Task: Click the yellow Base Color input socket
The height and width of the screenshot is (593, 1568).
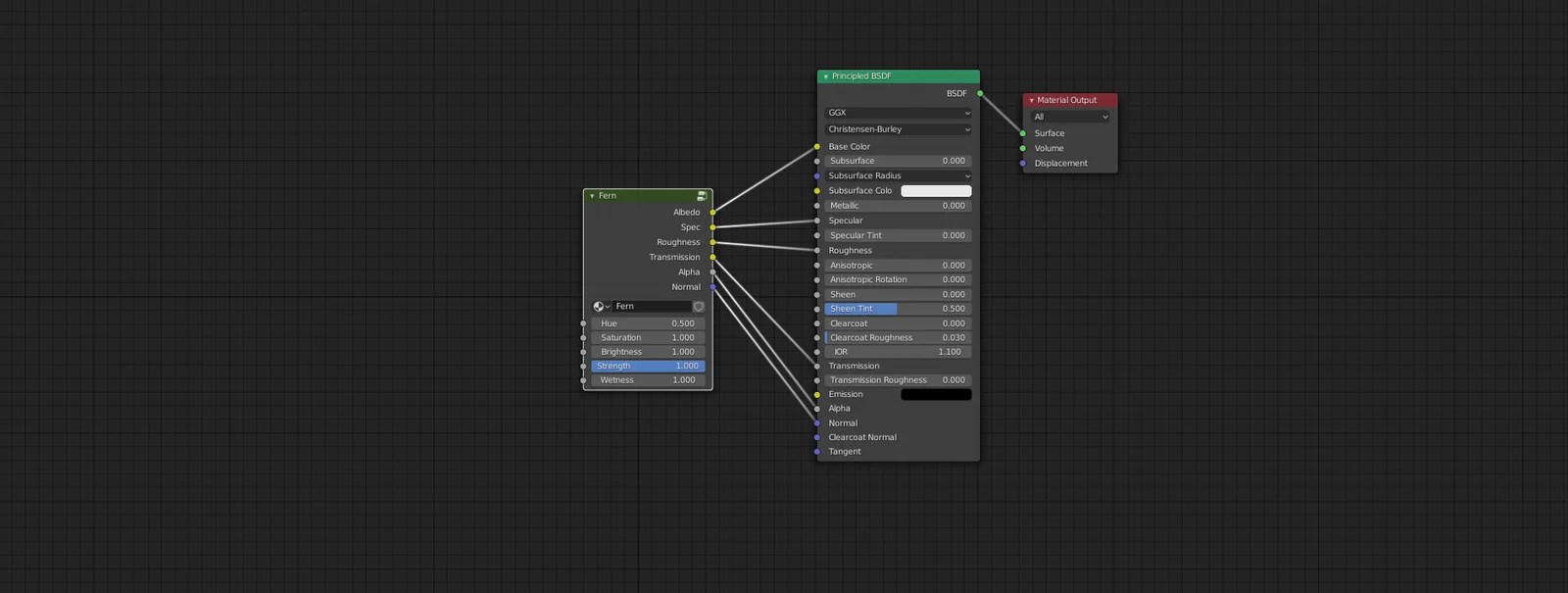Action: pos(817,147)
